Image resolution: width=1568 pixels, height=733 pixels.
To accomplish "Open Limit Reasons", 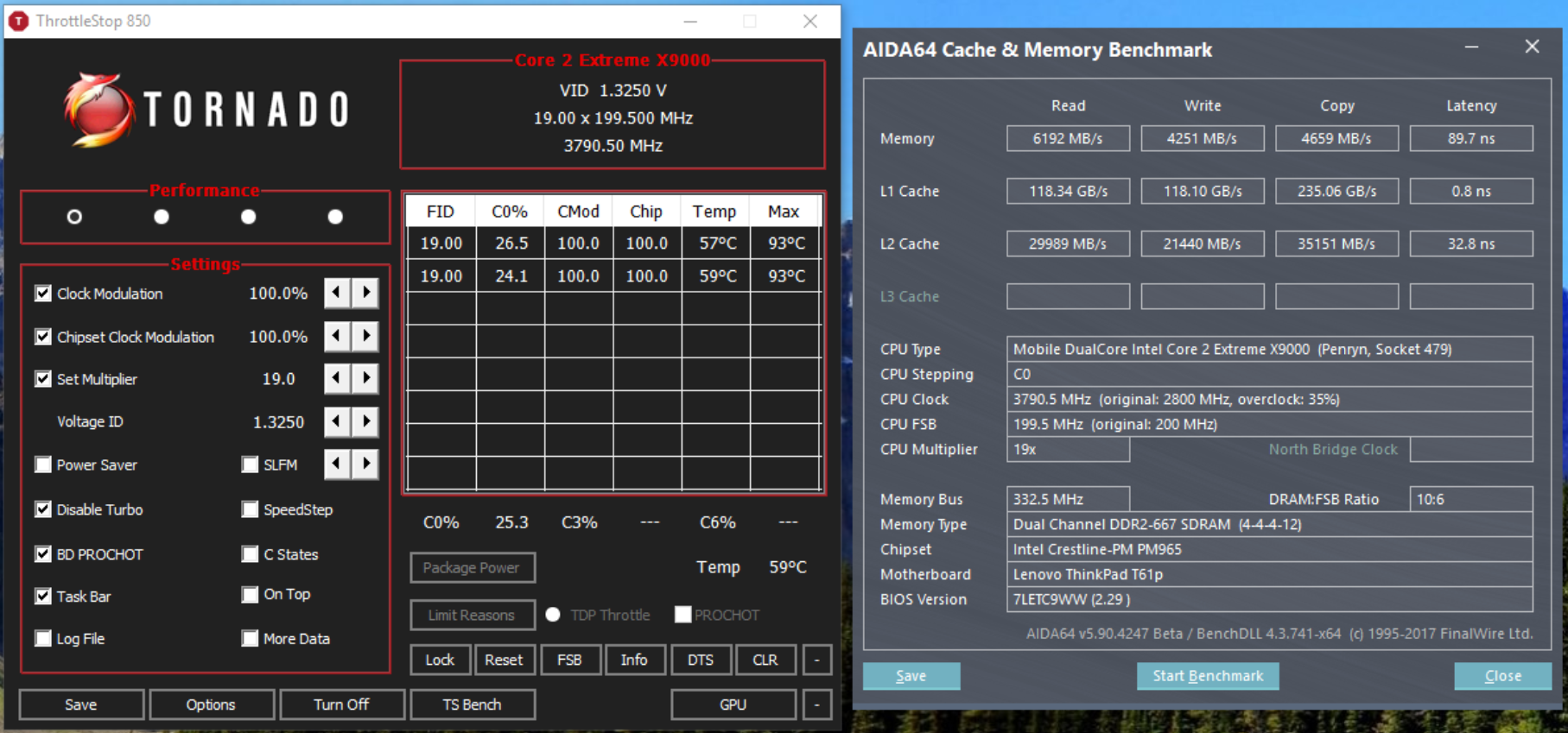I will point(472,615).
